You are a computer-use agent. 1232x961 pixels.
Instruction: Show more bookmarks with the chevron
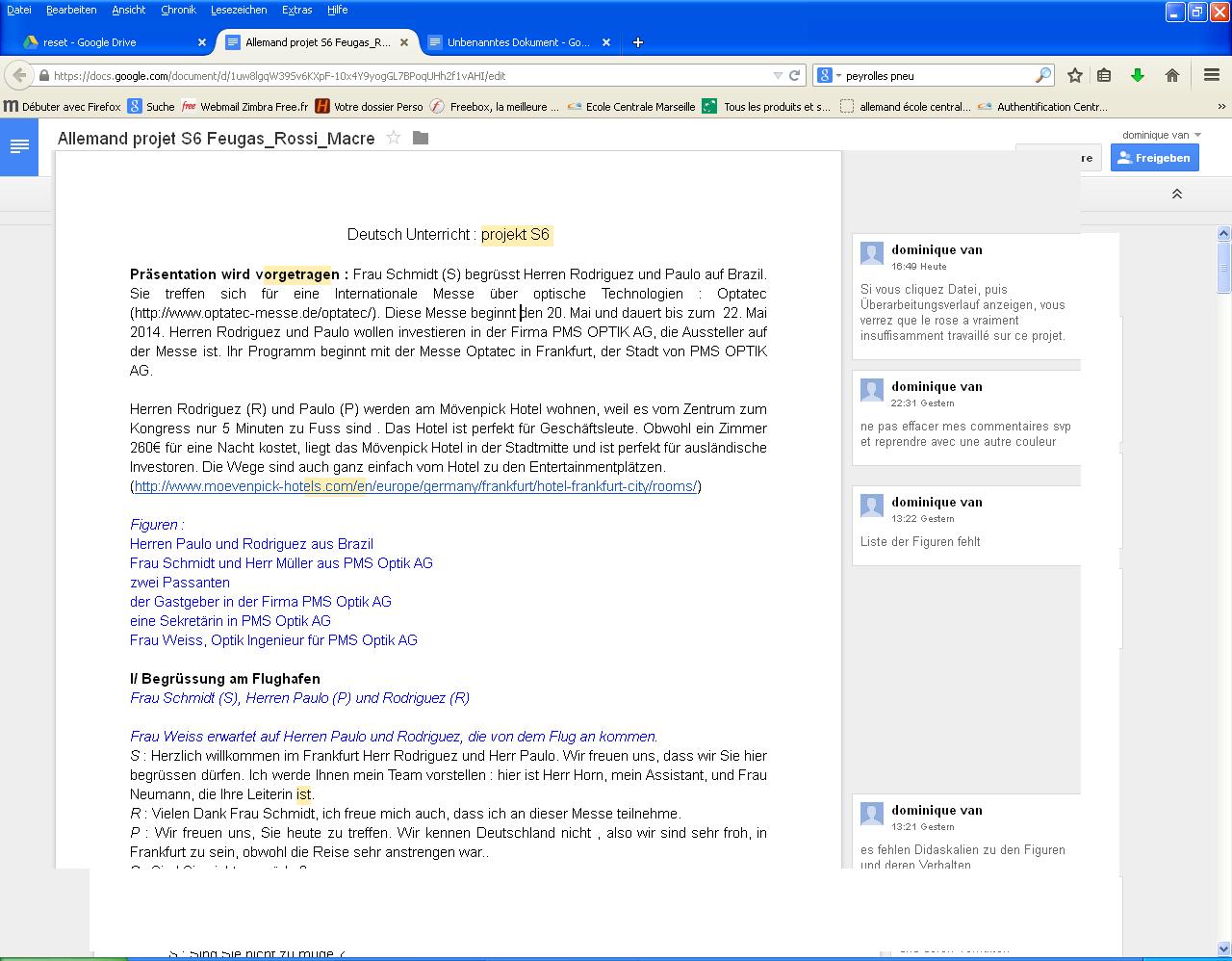pyautogui.click(x=1222, y=107)
